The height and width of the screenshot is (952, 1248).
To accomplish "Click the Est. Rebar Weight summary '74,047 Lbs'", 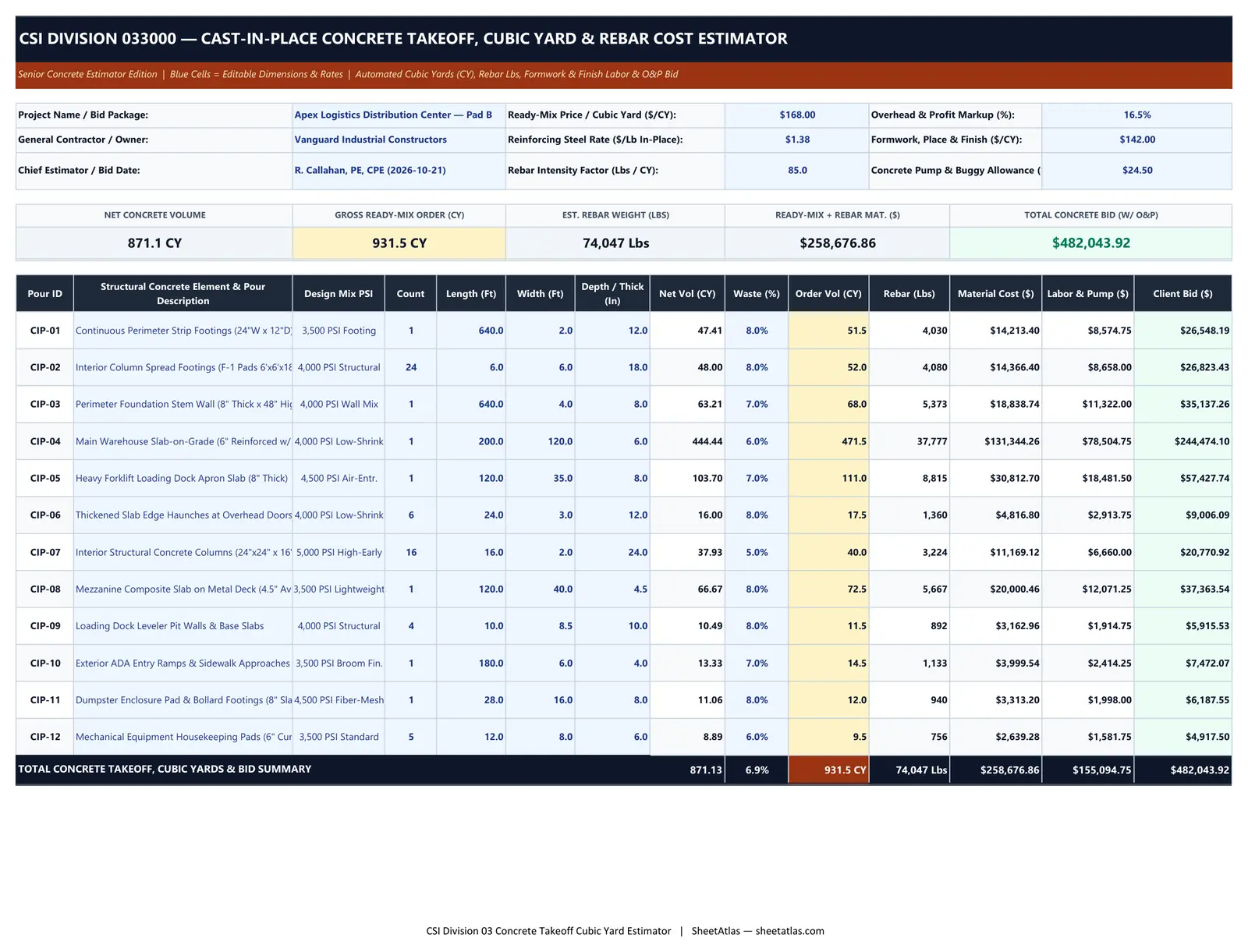I will (x=615, y=243).
